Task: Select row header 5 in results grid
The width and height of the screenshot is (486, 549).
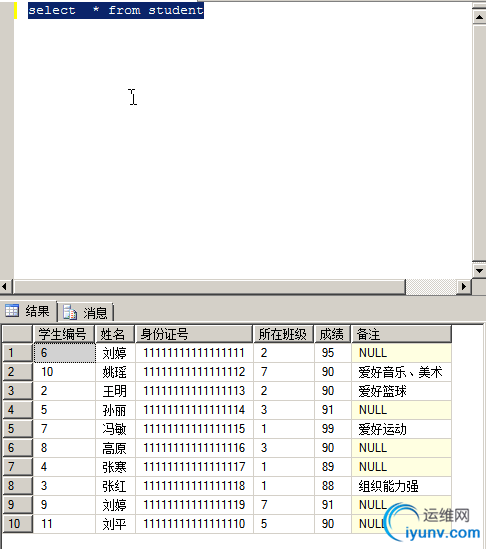Action: pyautogui.click(x=18, y=429)
